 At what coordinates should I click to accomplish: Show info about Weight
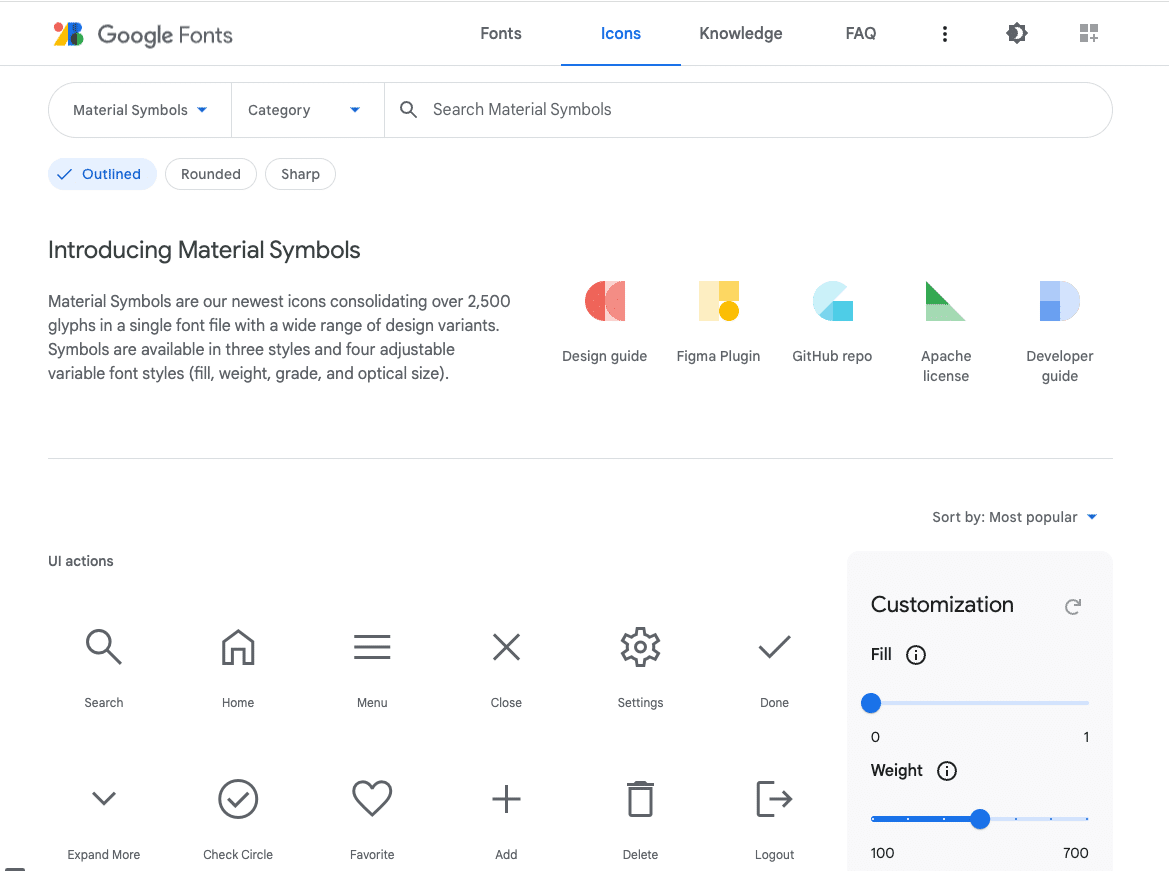tap(947, 771)
